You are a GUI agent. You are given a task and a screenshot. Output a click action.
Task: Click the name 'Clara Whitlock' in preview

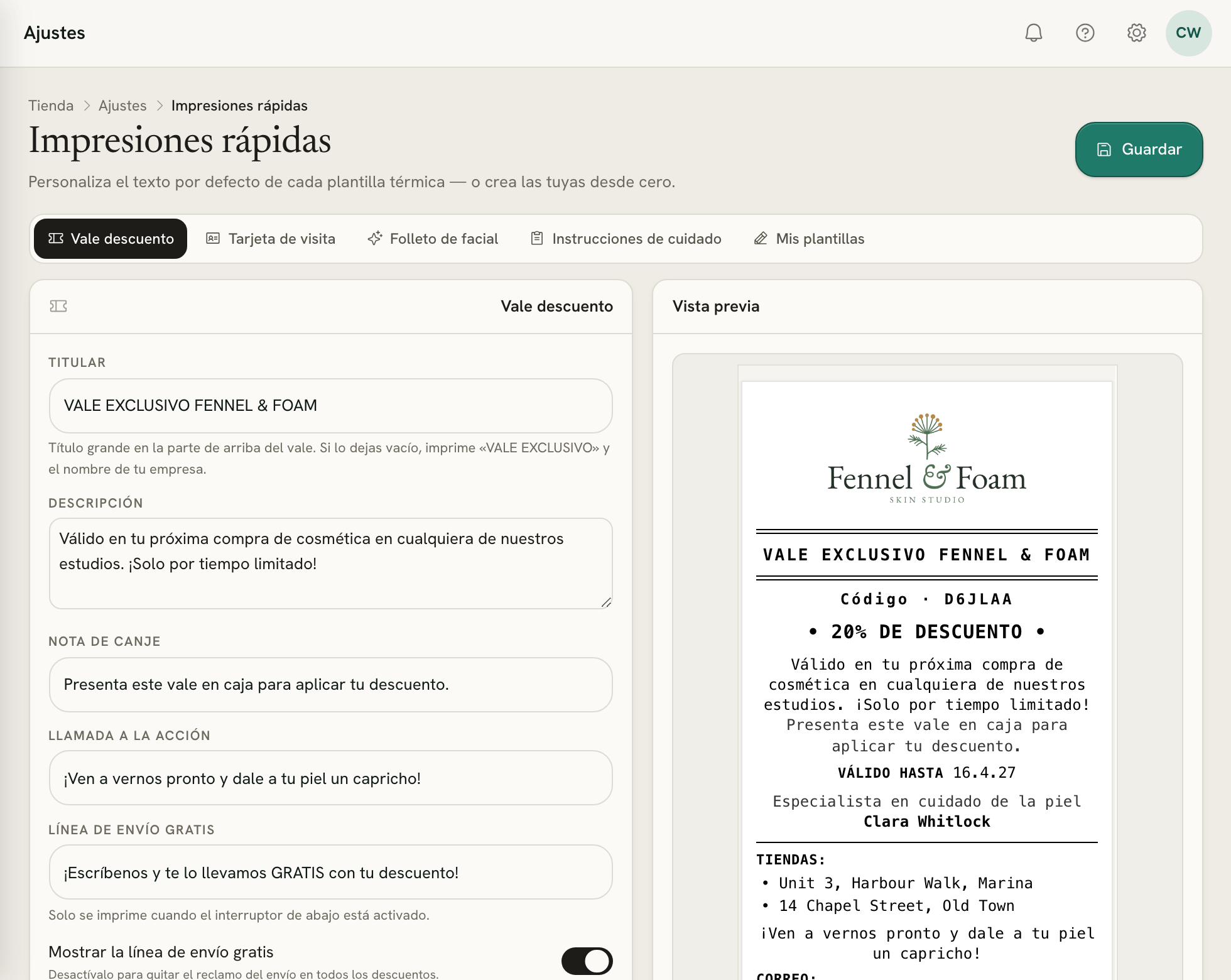tap(927, 822)
